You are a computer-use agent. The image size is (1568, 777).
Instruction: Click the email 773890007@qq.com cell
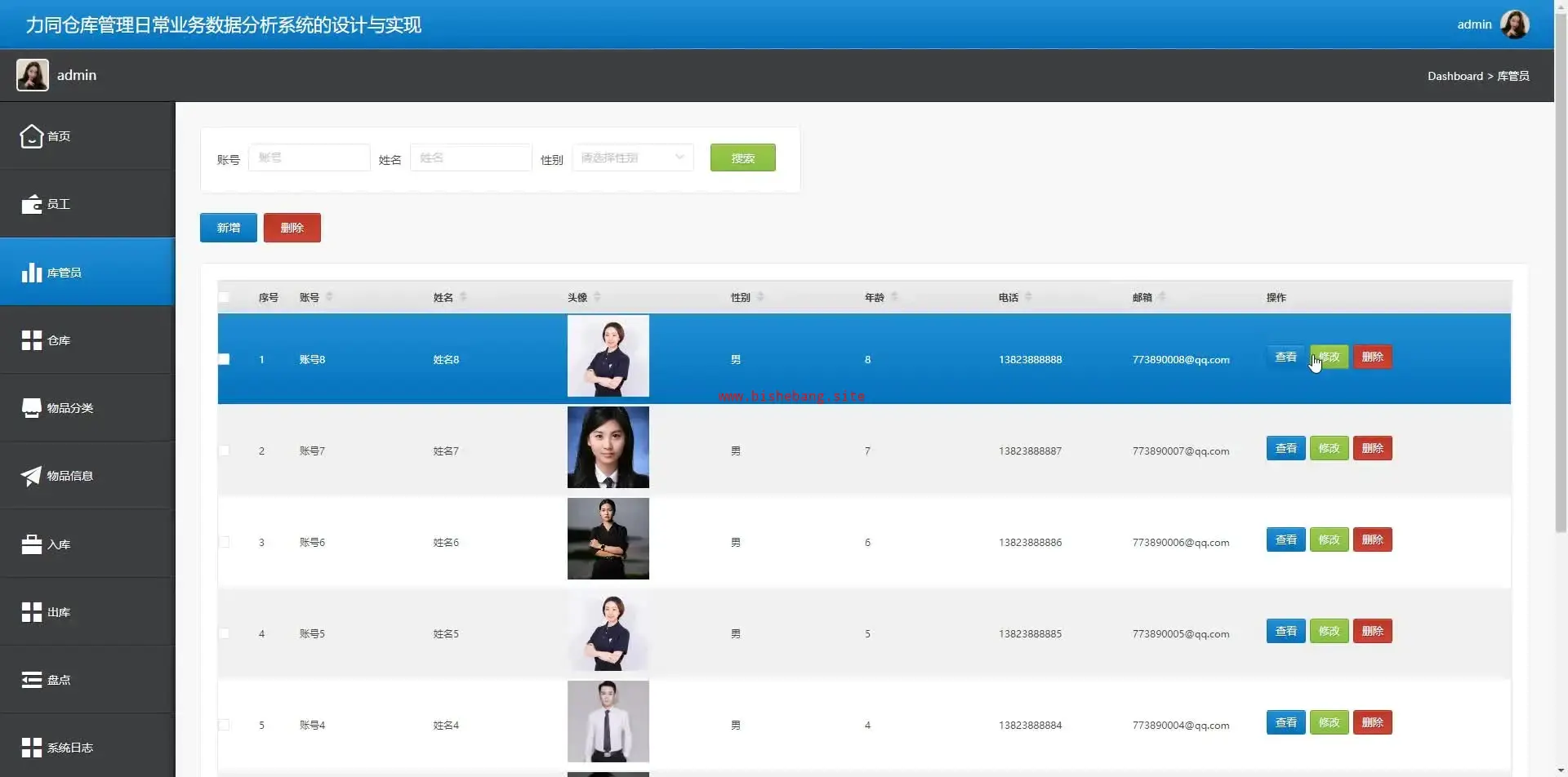[x=1181, y=451]
